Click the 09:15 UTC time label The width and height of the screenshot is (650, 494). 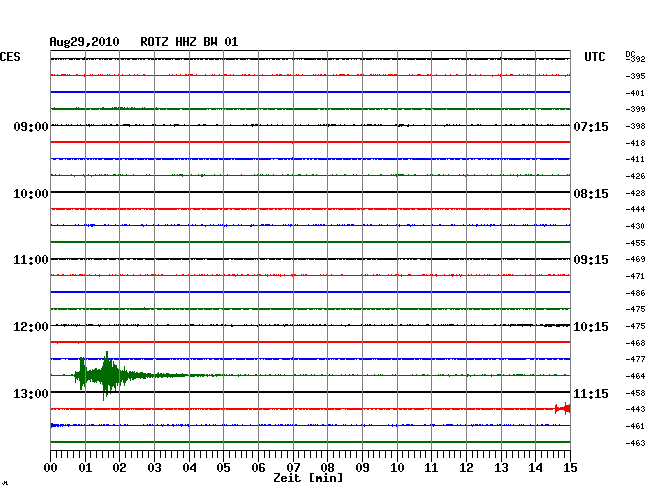click(x=591, y=260)
